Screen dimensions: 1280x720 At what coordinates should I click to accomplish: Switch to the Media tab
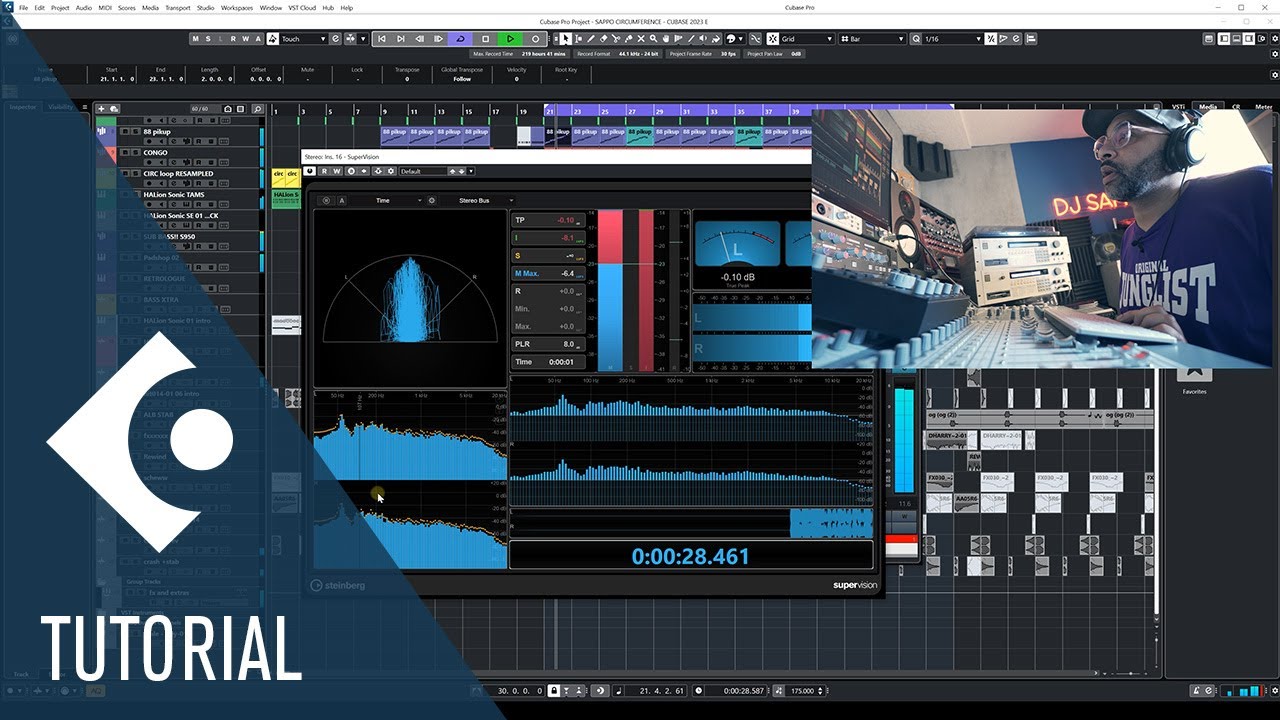[1208, 106]
